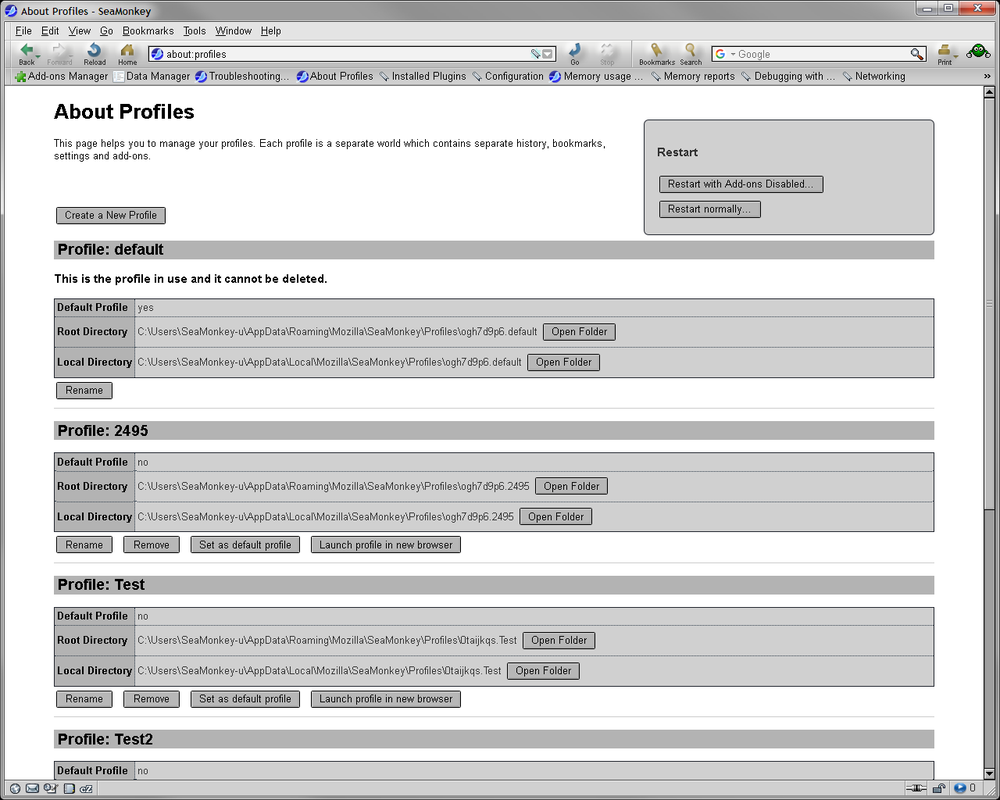
Task: Open Folder for default profile Root Directory
Action: [579, 332]
